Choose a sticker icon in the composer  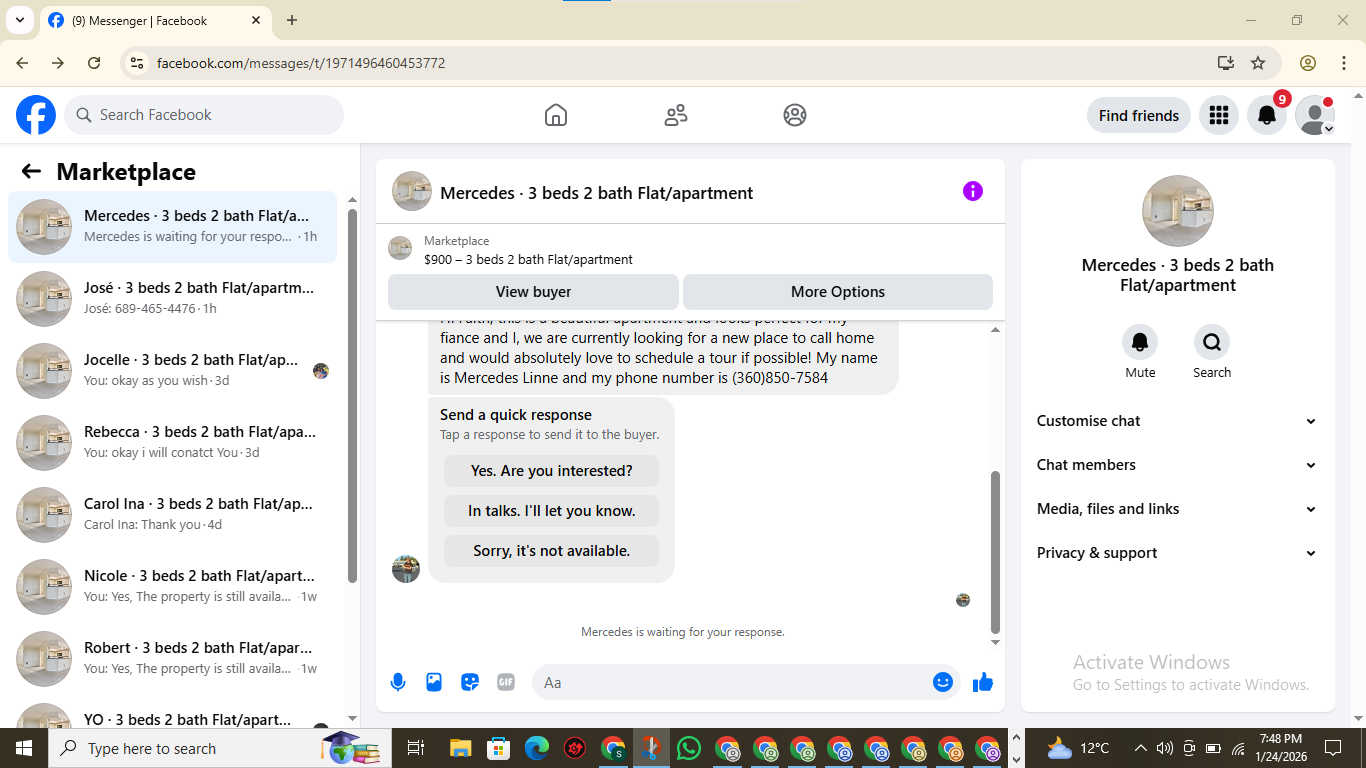[470, 682]
